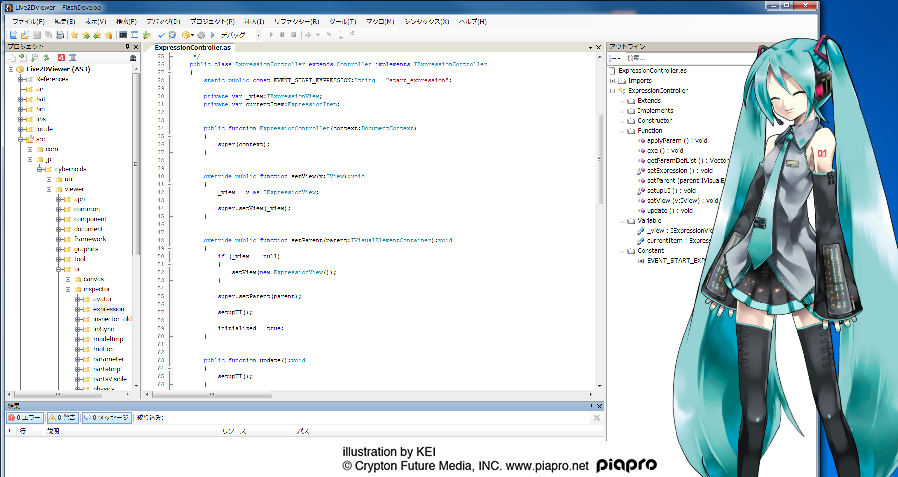898x477 pixels.
Task: Clear the results filter with X icon
Action: click(x=597, y=418)
